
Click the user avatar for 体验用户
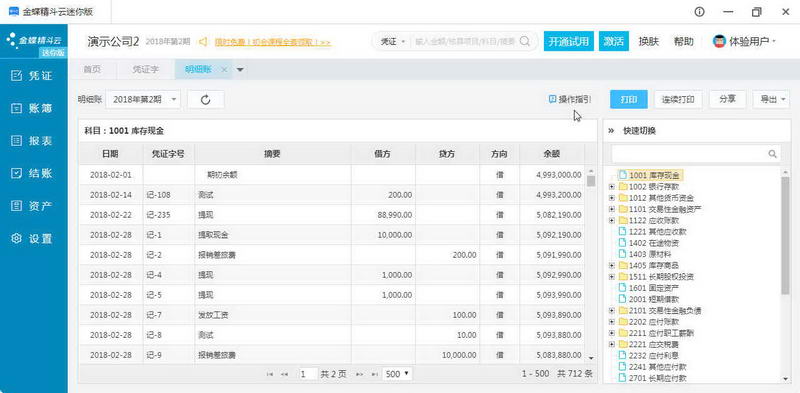pyautogui.click(x=719, y=42)
